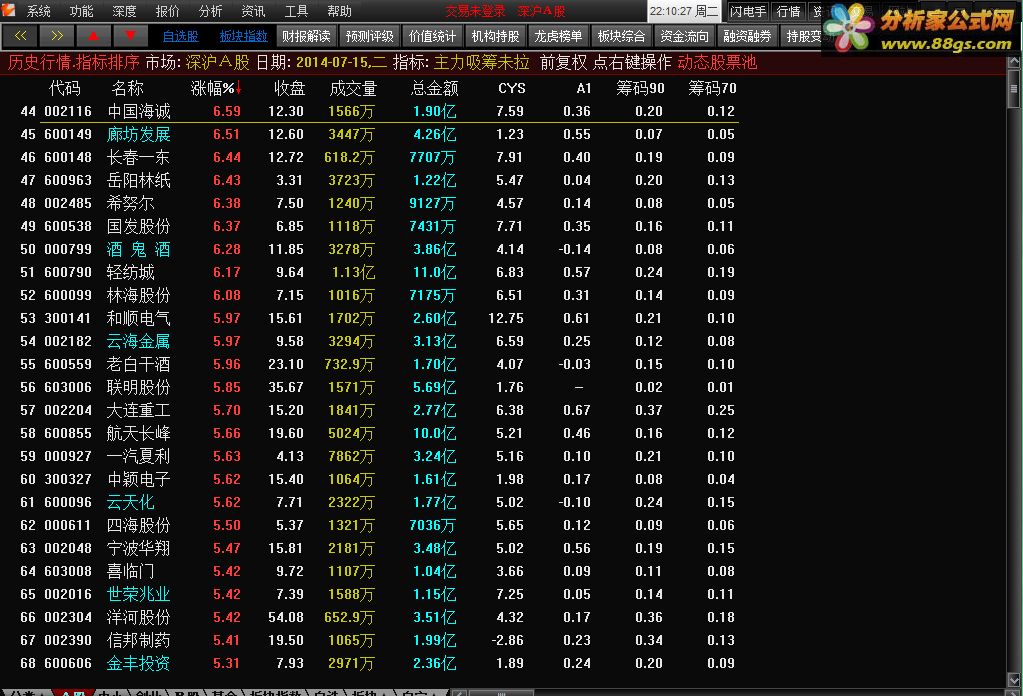Select the 廊坊发展 stock row
Viewport: 1023px width, 696px height.
(x=378, y=134)
